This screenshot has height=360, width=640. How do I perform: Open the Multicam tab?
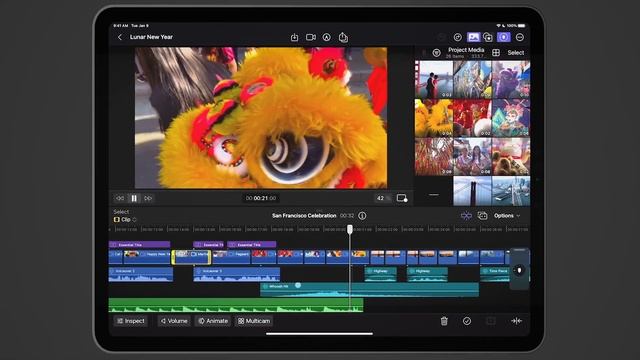[254, 321]
